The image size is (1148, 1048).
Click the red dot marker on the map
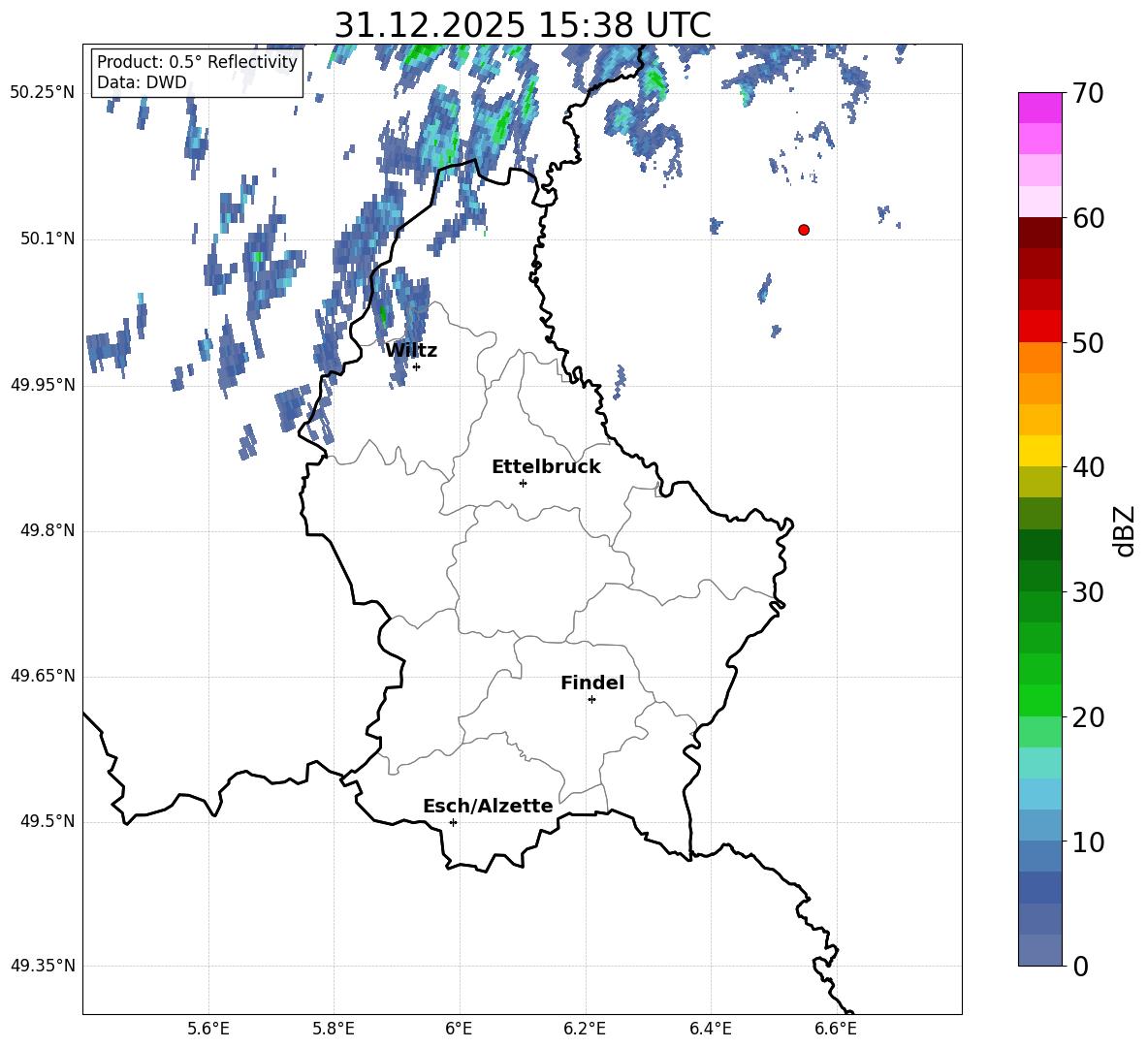click(x=804, y=230)
